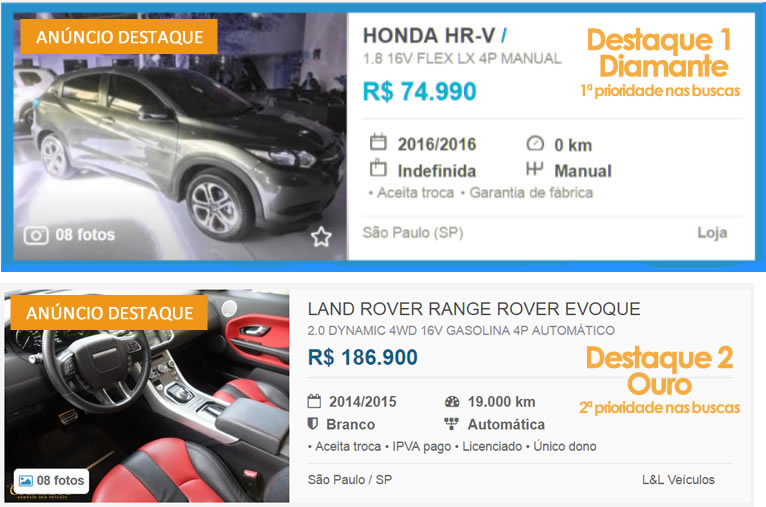Click the gearshift icon next to Manual

pos(534,169)
